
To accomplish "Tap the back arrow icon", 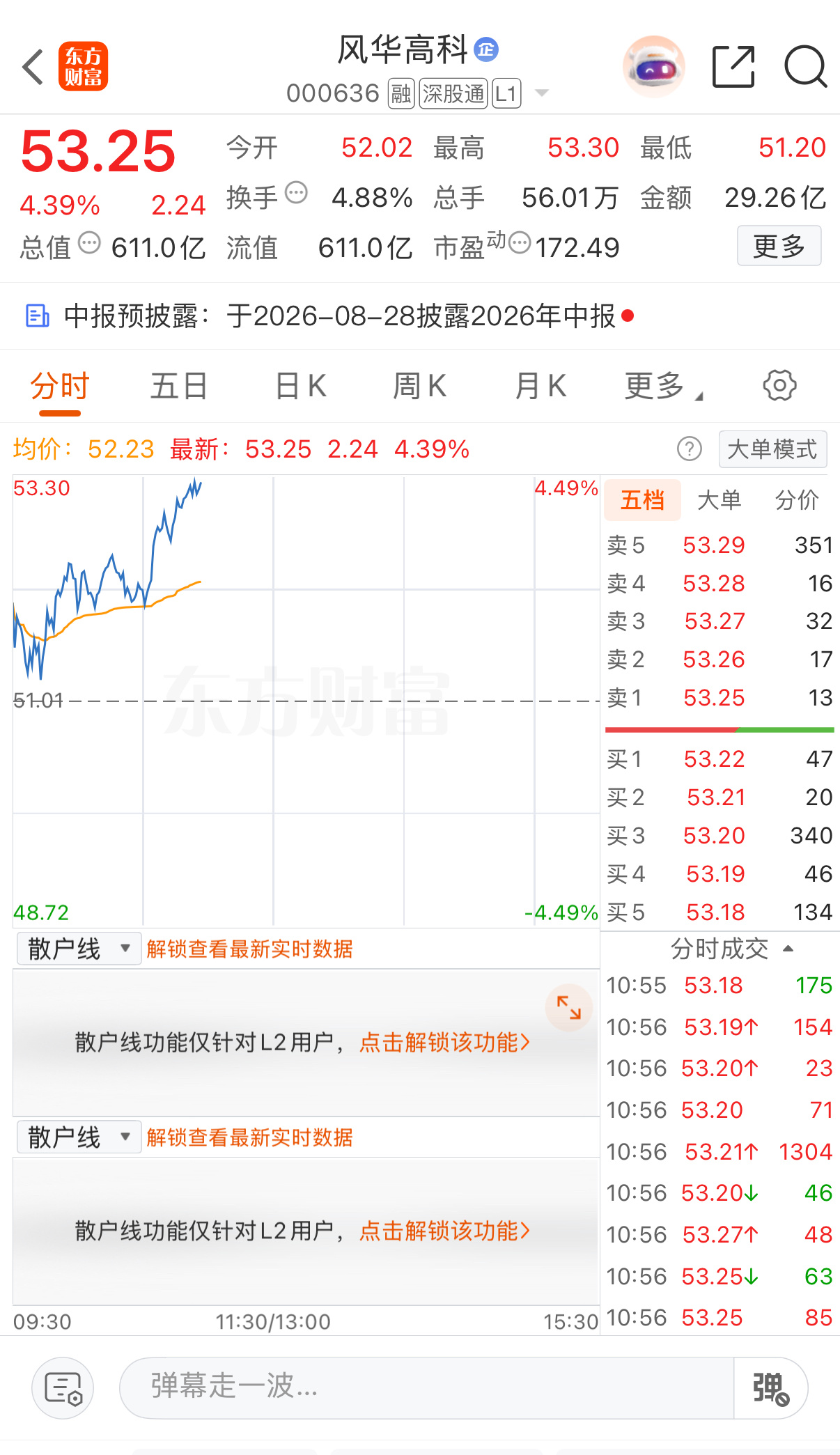I will [x=33, y=67].
